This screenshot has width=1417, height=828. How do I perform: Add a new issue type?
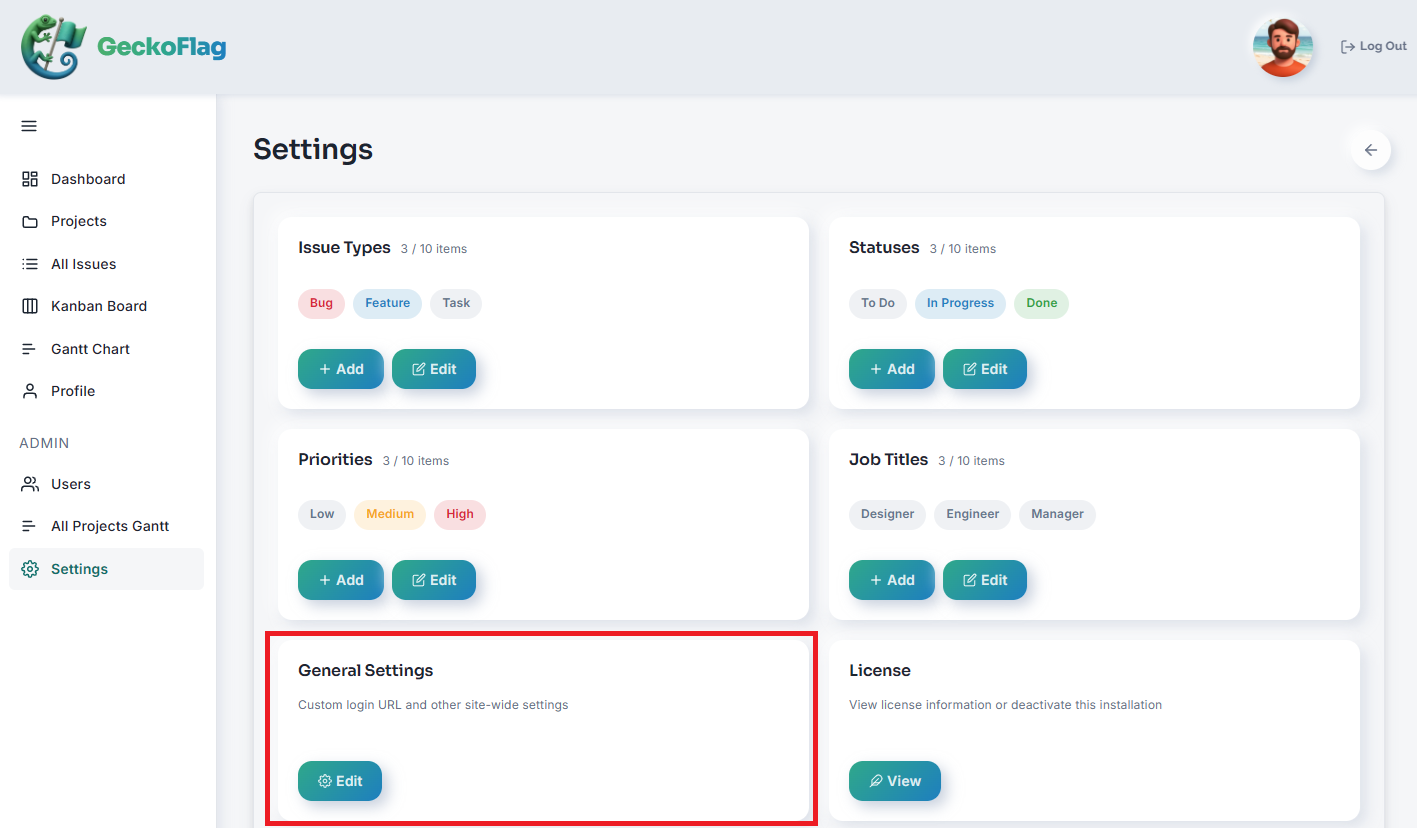coord(341,369)
